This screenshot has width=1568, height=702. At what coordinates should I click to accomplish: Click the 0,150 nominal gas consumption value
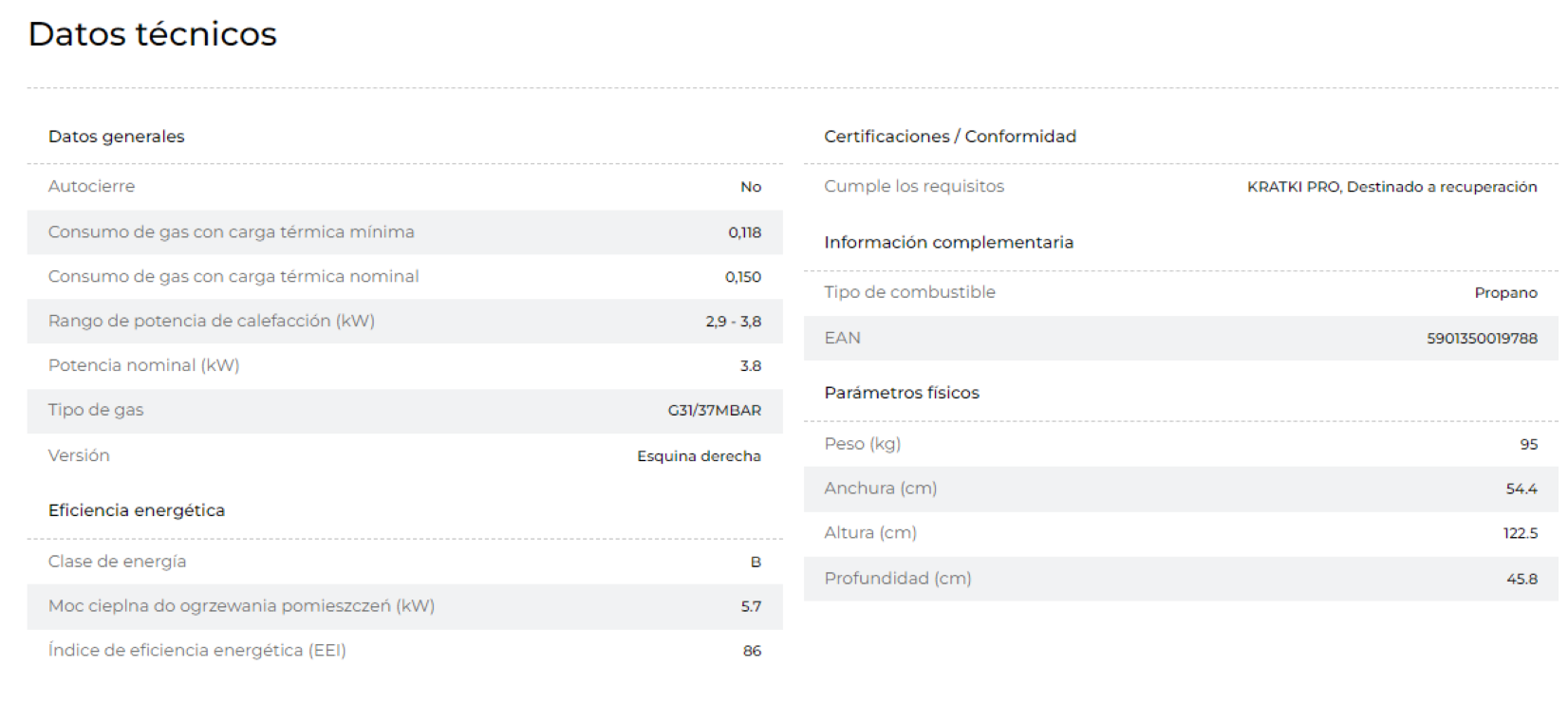pyautogui.click(x=743, y=277)
